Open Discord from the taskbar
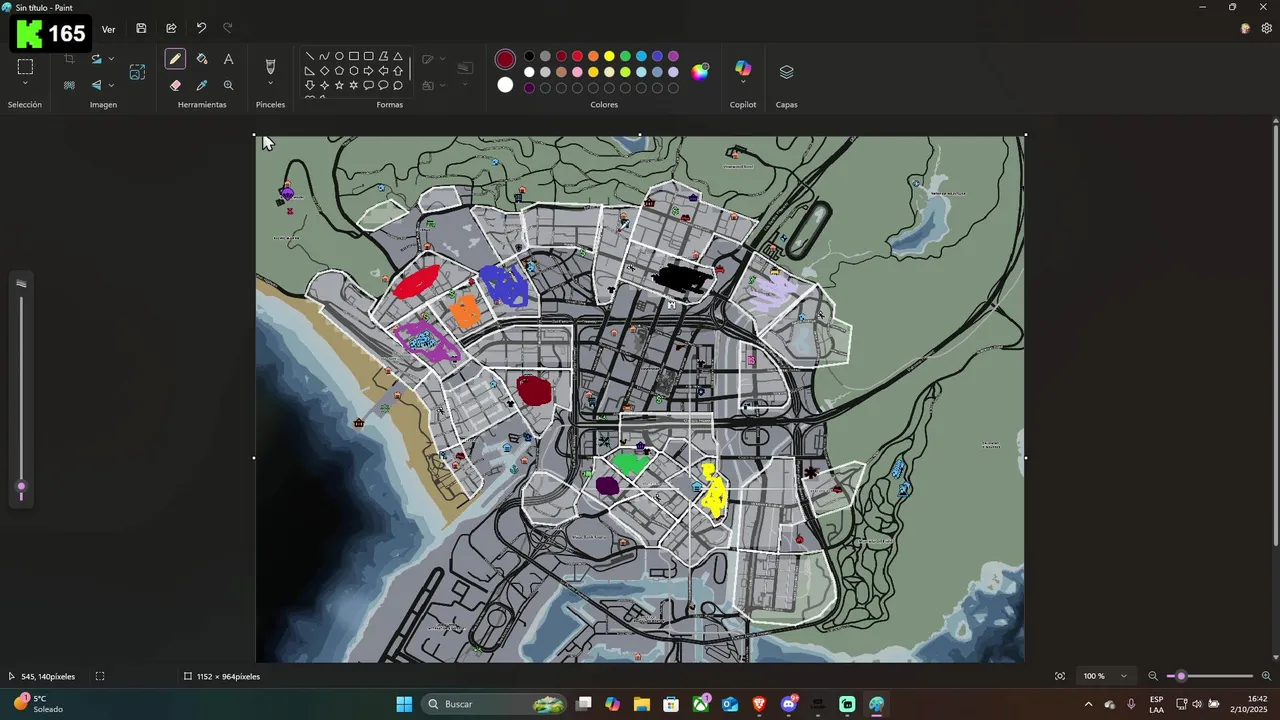This screenshot has width=1280, height=720. pyautogui.click(x=789, y=704)
